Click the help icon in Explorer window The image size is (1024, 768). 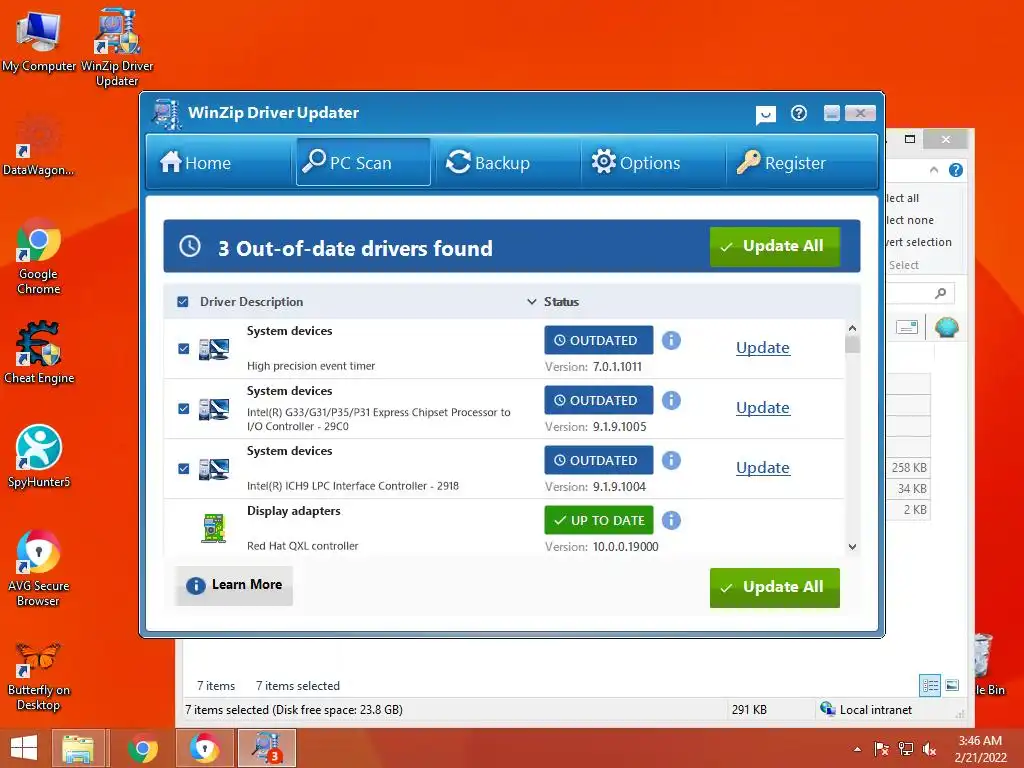(955, 170)
